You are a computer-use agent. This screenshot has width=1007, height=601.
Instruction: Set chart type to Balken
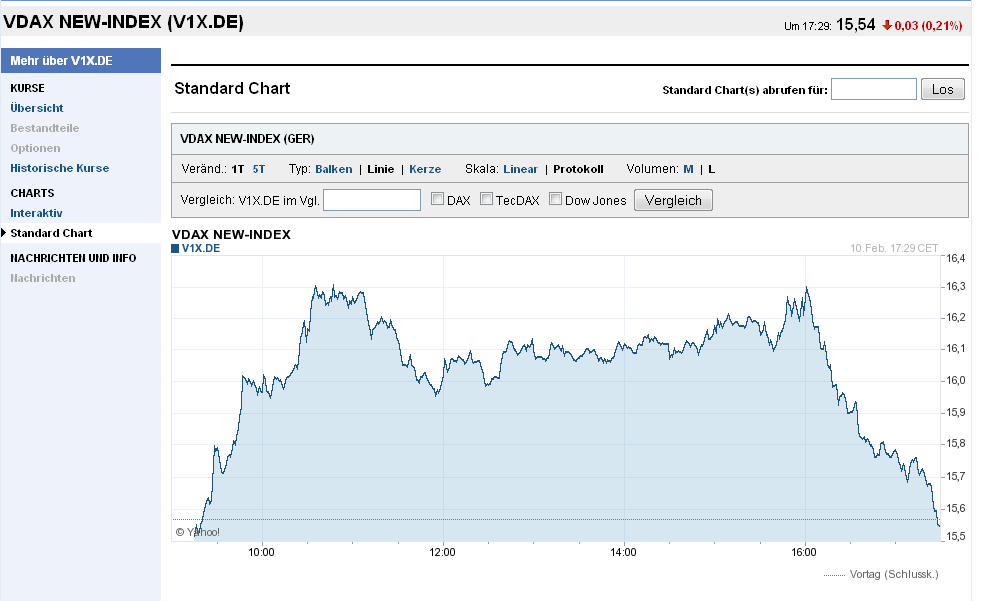[333, 169]
